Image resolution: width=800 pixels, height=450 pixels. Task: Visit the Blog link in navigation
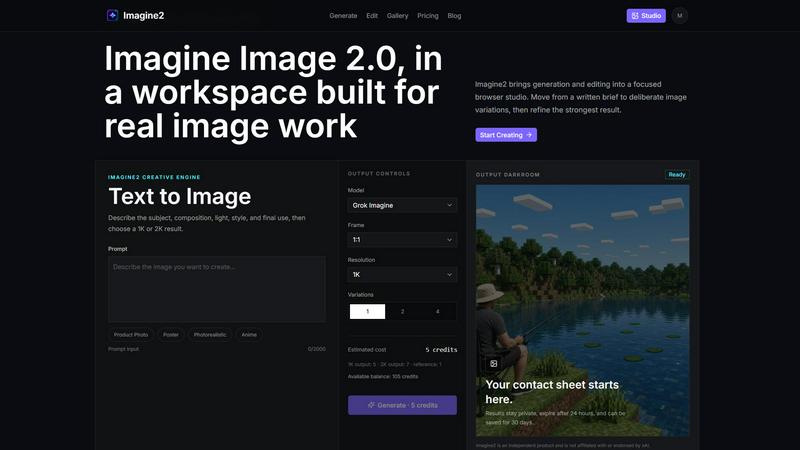tap(454, 16)
